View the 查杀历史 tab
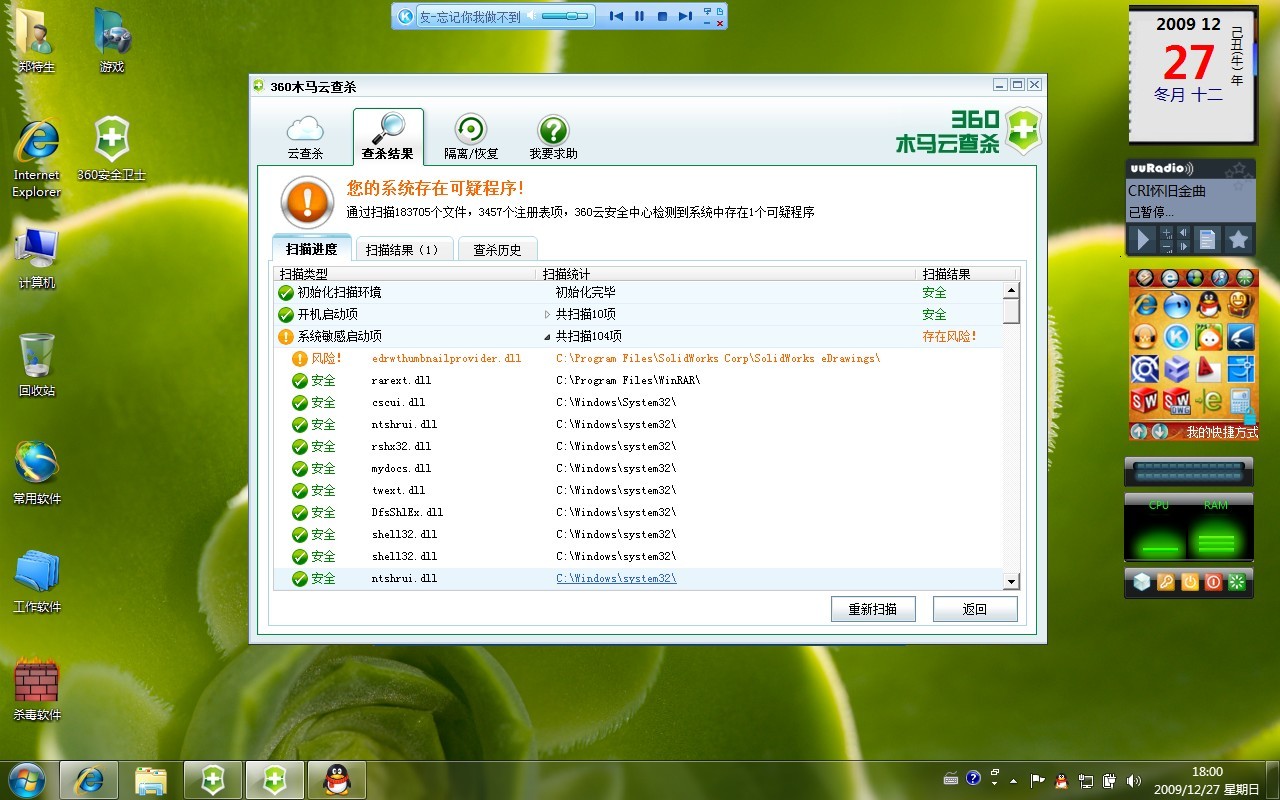 [497, 249]
